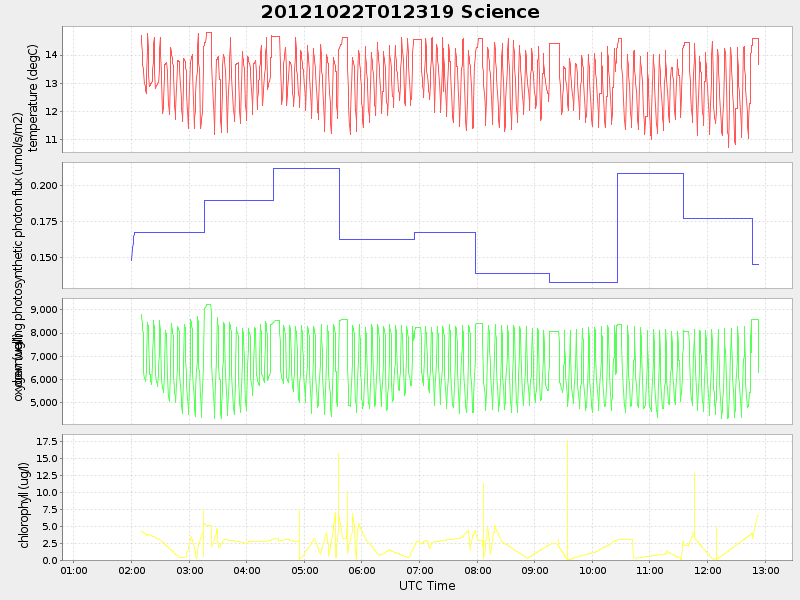Select the 03:00 time tick label
The height and width of the screenshot is (600, 800).
189,570
